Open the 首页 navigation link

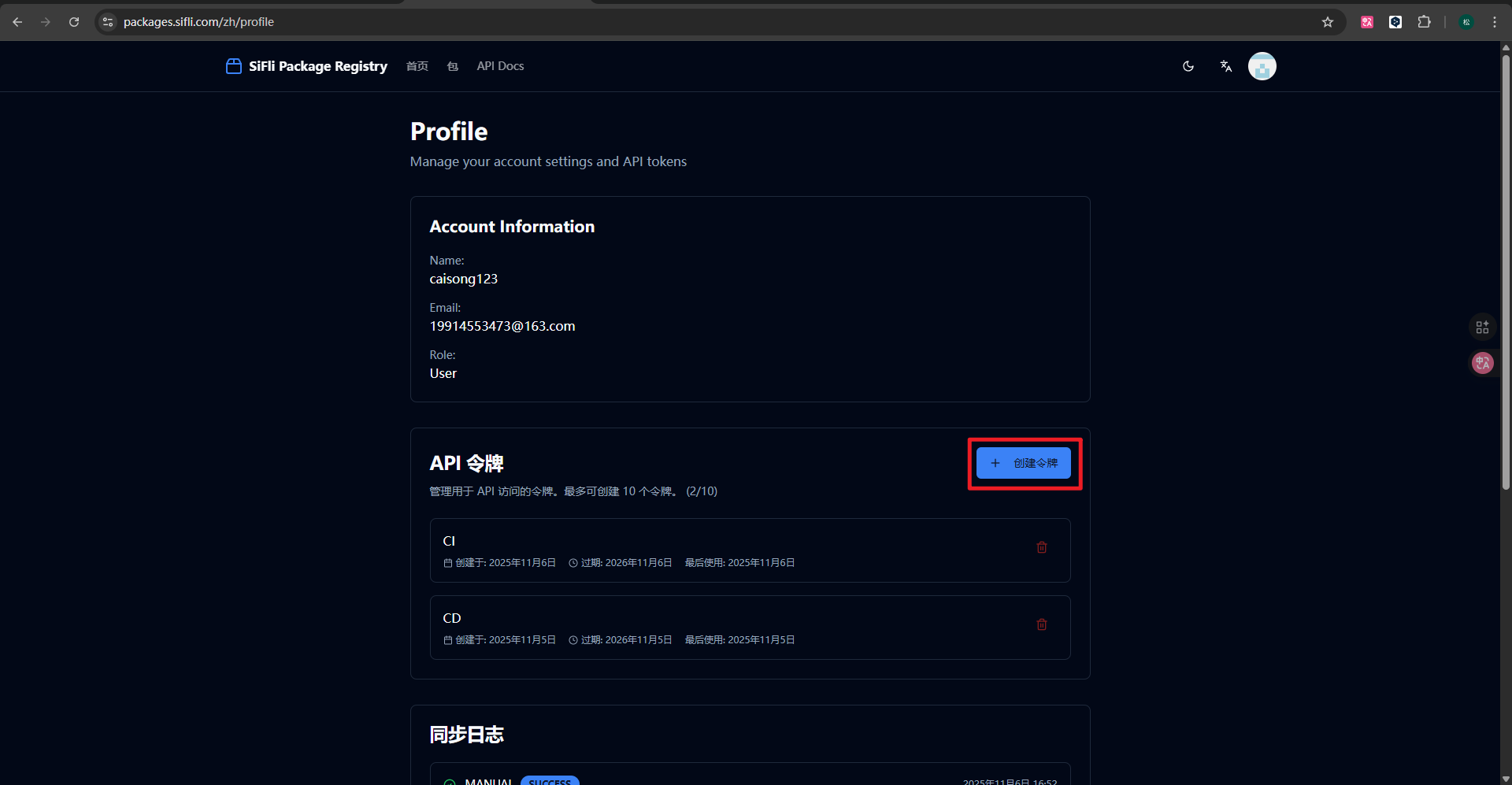tap(417, 66)
